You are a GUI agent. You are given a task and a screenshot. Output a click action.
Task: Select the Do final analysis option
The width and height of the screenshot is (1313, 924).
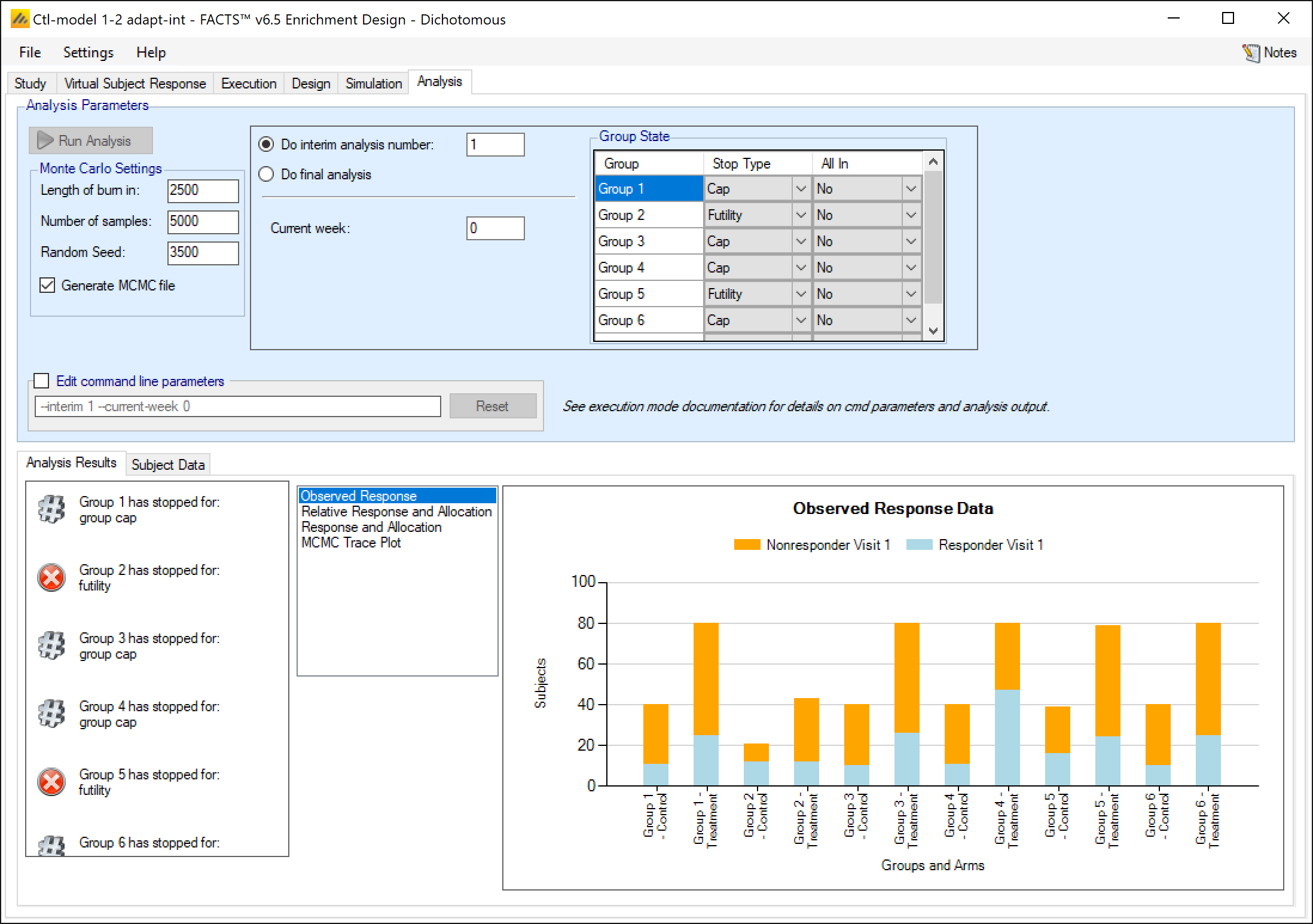[266, 175]
